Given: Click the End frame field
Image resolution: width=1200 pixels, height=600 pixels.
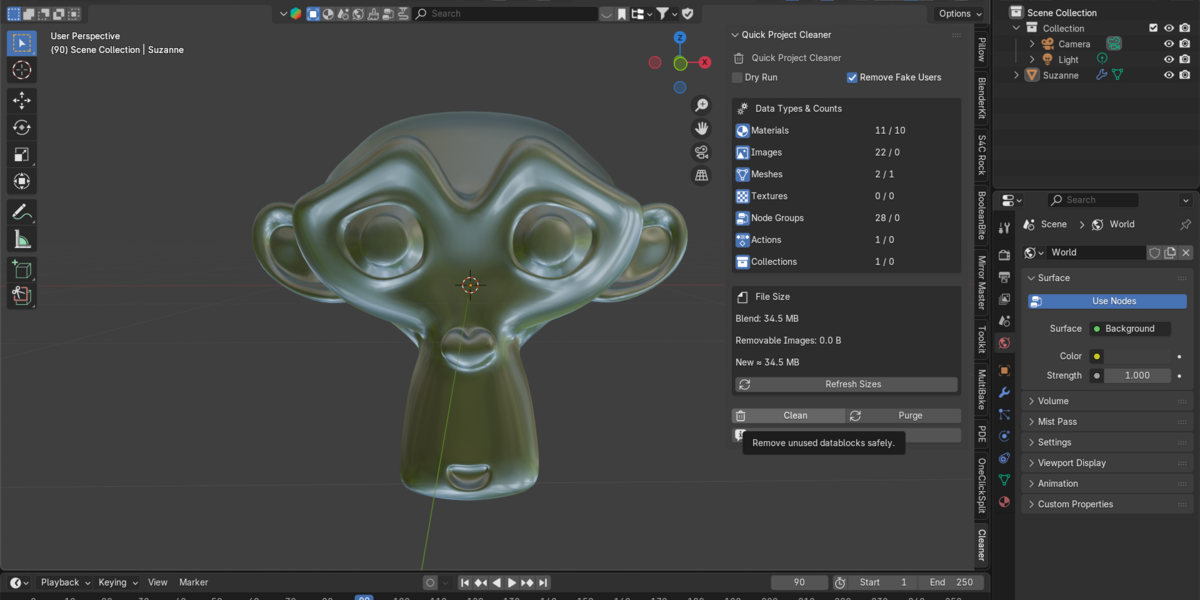Looking at the screenshot, I should [x=950, y=582].
